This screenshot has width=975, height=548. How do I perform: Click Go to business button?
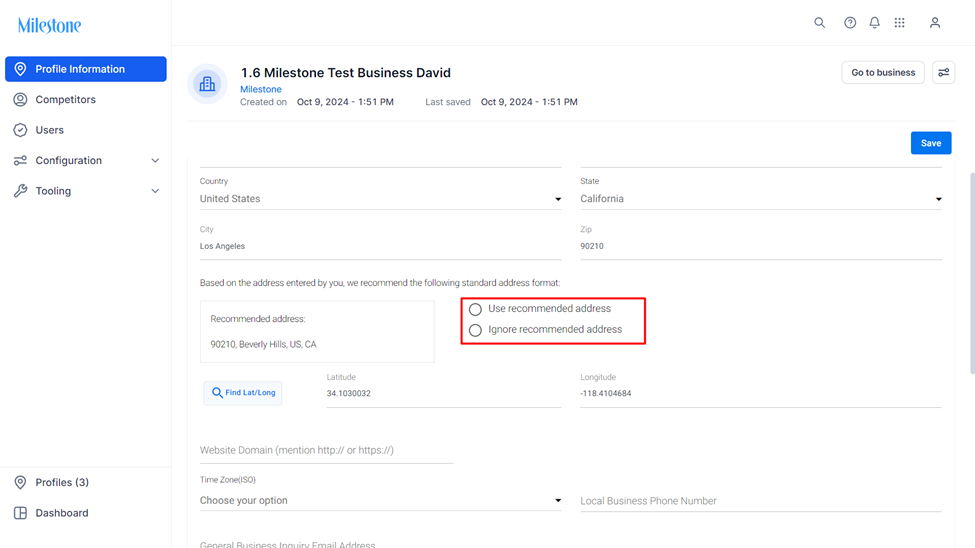point(883,73)
